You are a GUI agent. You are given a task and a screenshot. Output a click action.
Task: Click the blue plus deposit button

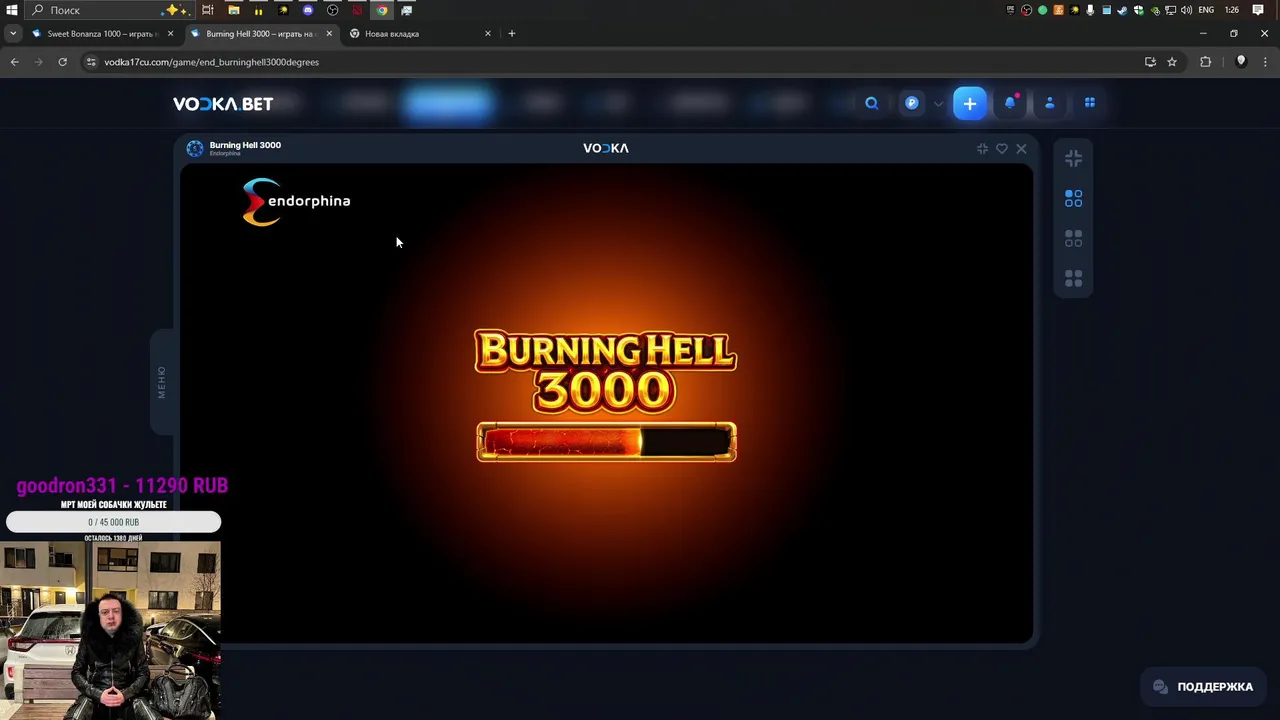coord(970,103)
